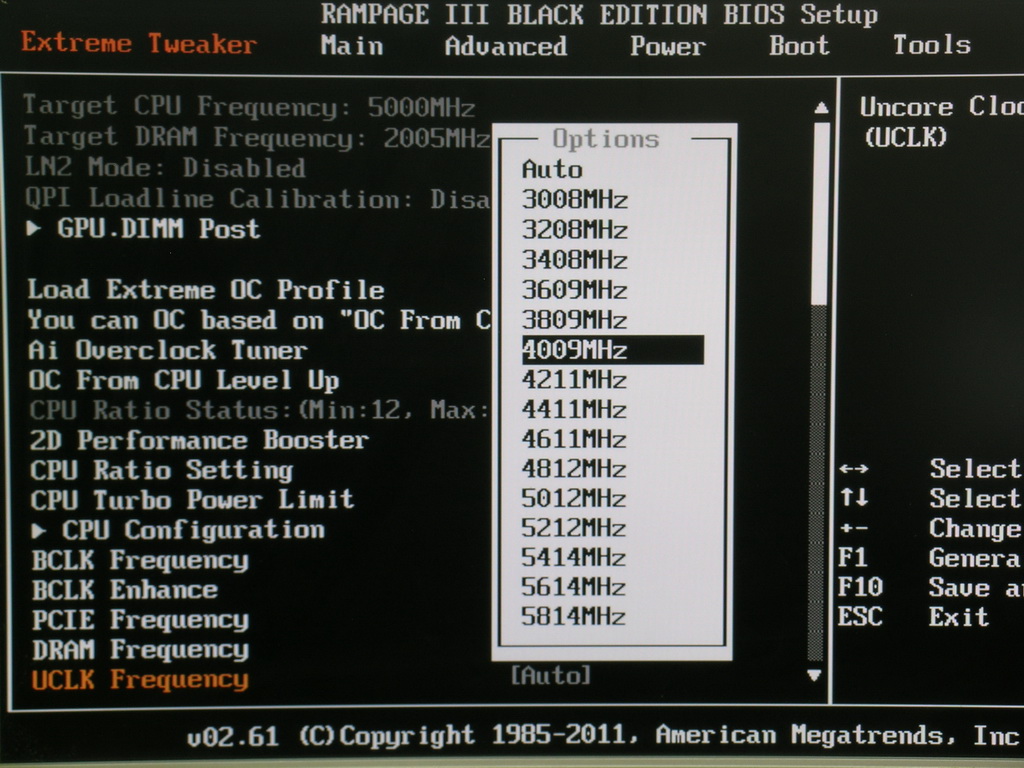Click the highlighted 4009MHz option

[x=613, y=350]
